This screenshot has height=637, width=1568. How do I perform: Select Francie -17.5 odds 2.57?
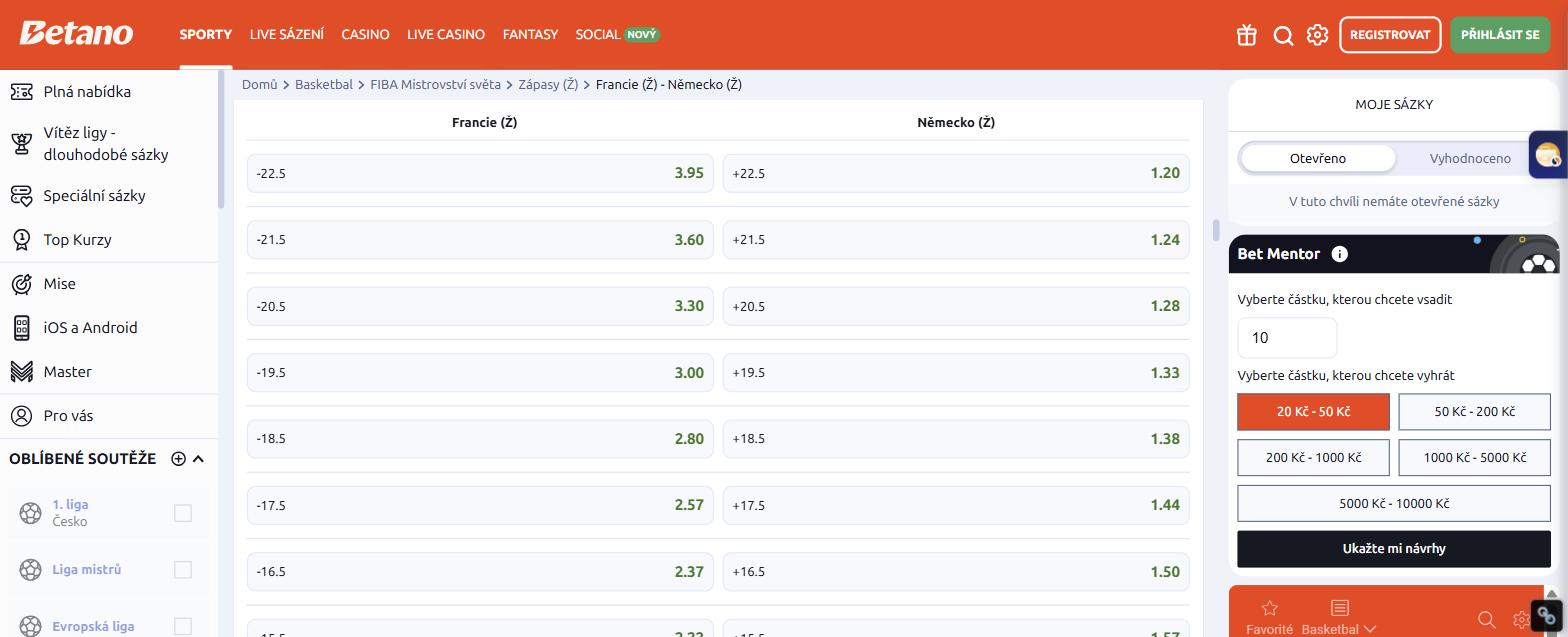[x=480, y=505]
